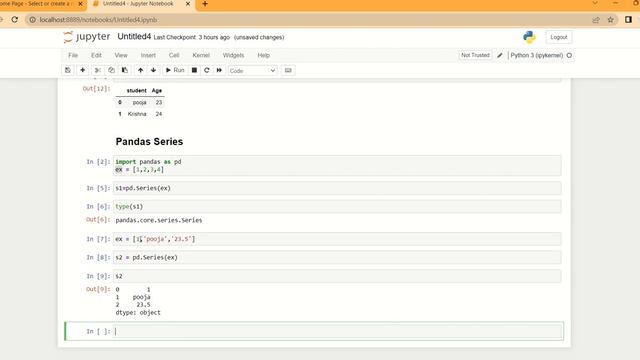The image size is (640, 360).
Task: Rename notebook by clicking Untitled4 title
Action: point(134,37)
